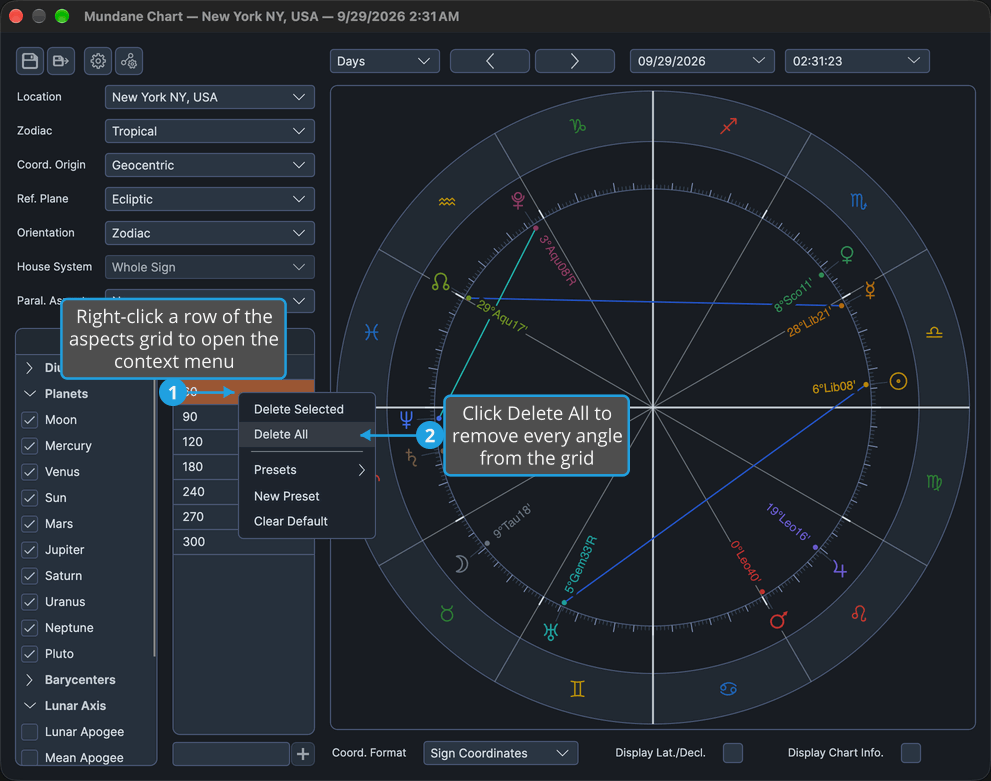This screenshot has height=781, width=991.
Task: Choose New Preset menu item
Action: pos(307,497)
